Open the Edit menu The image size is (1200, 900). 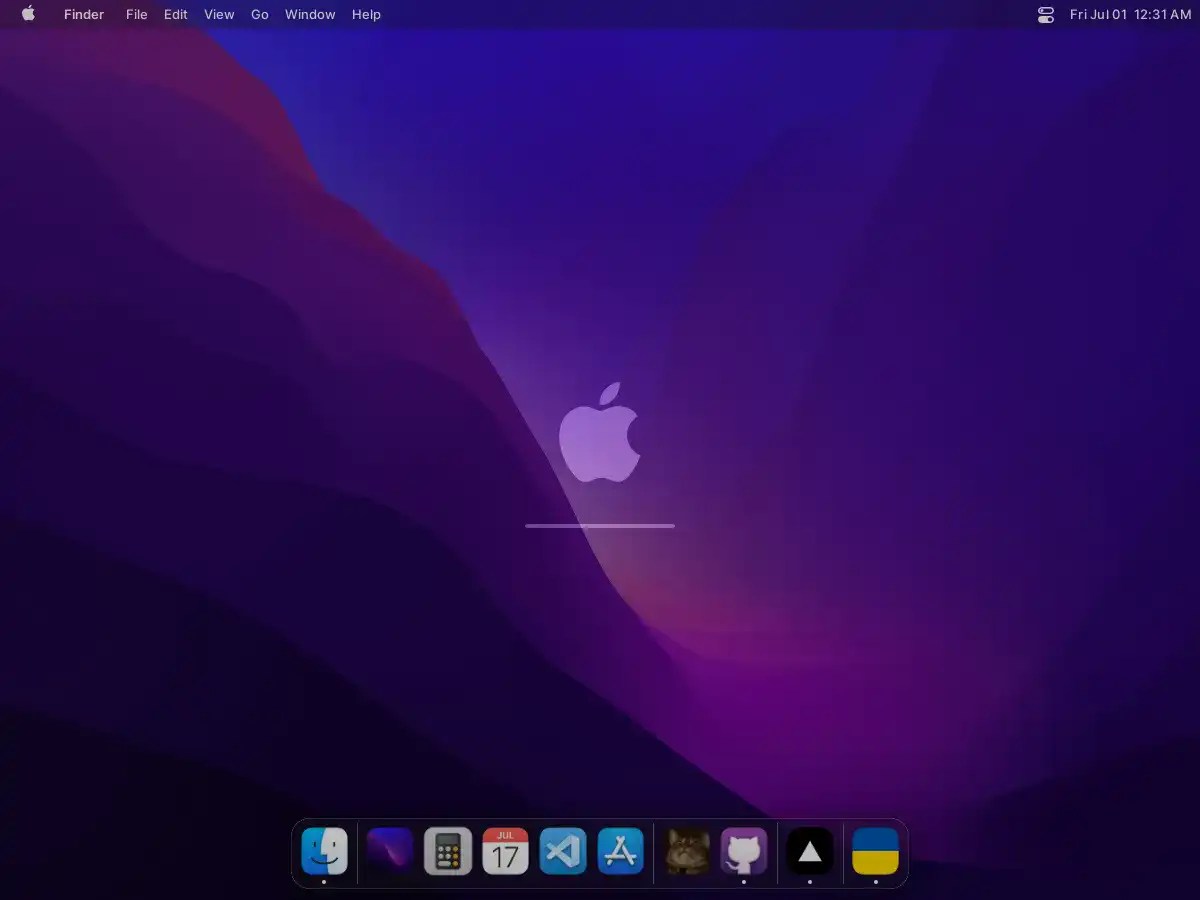(x=176, y=14)
